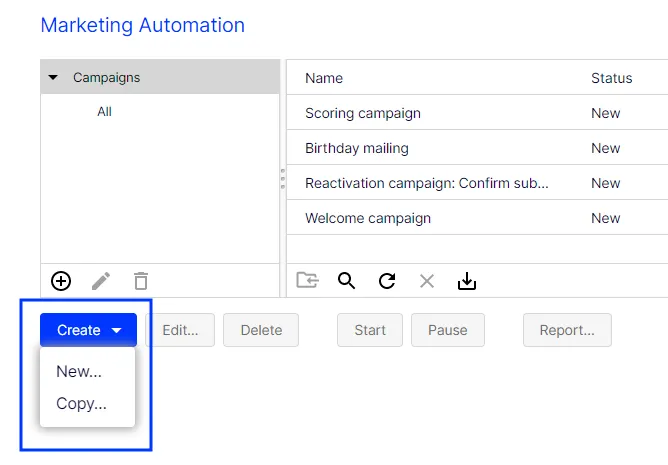Refresh the campaign list
Image resolution: width=668 pixels, height=465 pixels.
[387, 281]
